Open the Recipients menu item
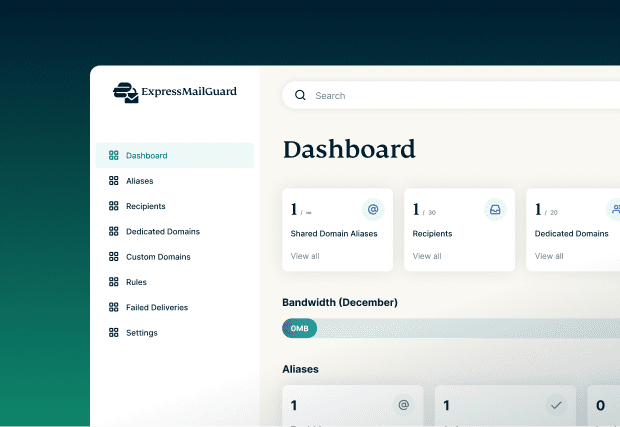 pyautogui.click(x=145, y=206)
